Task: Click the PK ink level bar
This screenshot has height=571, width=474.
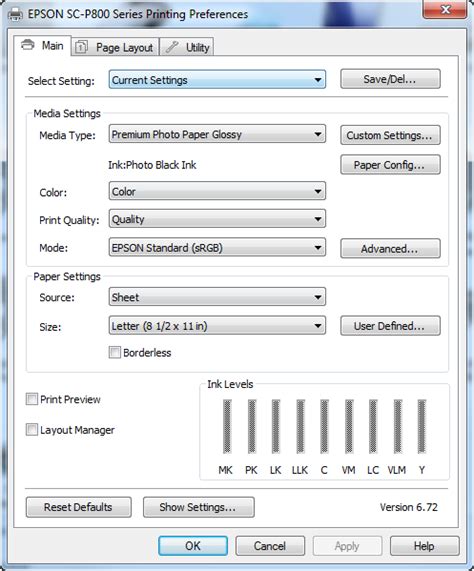Action: [x=252, y=426]
